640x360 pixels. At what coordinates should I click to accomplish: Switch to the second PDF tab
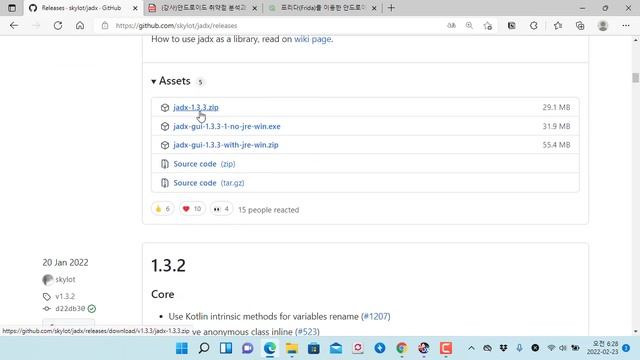(202, 8)
